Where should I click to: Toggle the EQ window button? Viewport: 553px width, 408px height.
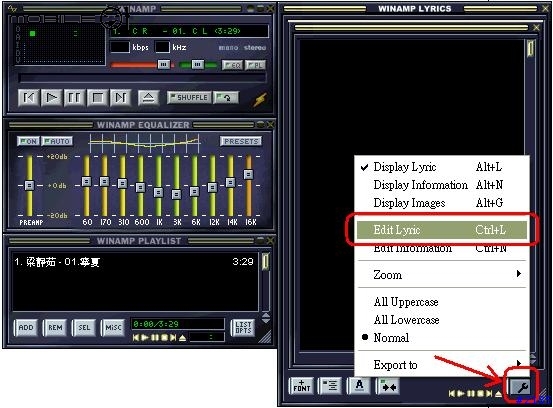pyautogui.click(x=232, y=65)
